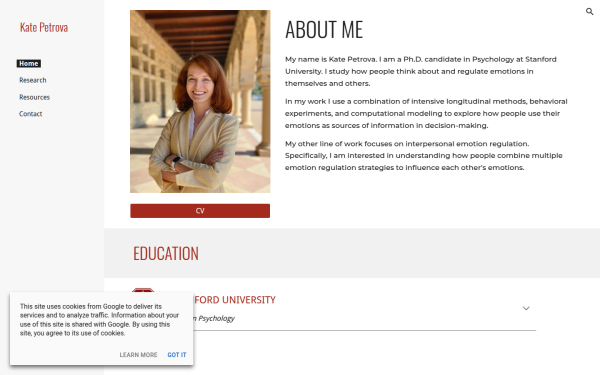Click the EDUCATION section heading
The image size is (600, 375).
coord(166,253)
